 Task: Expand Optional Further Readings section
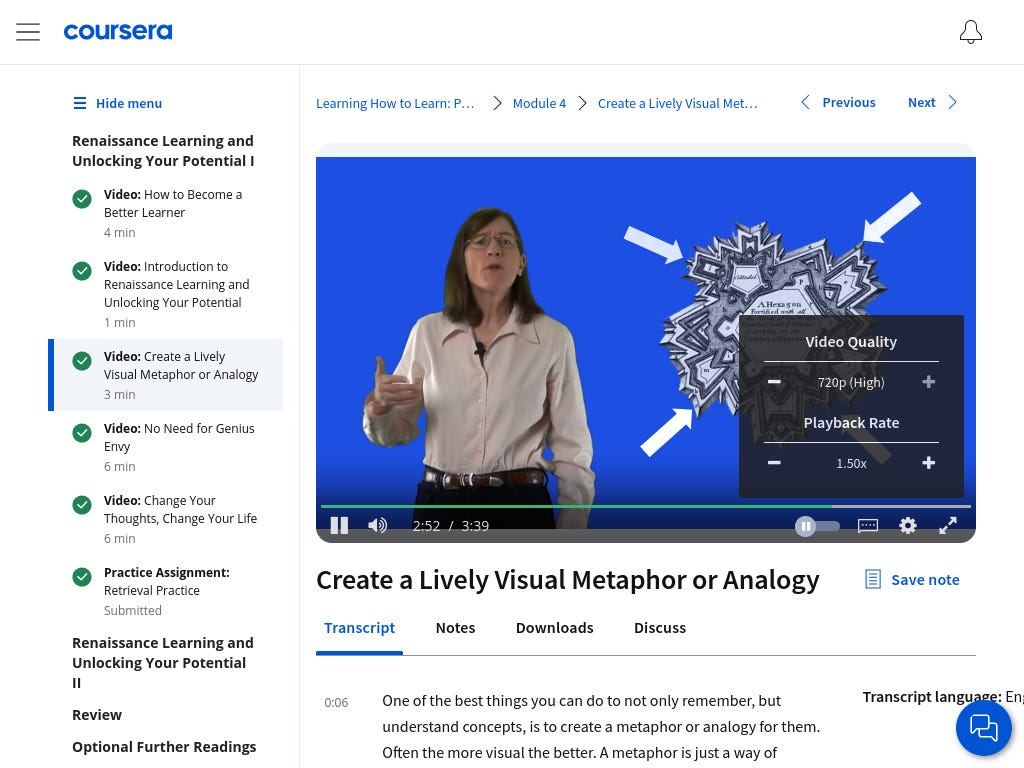164,746
